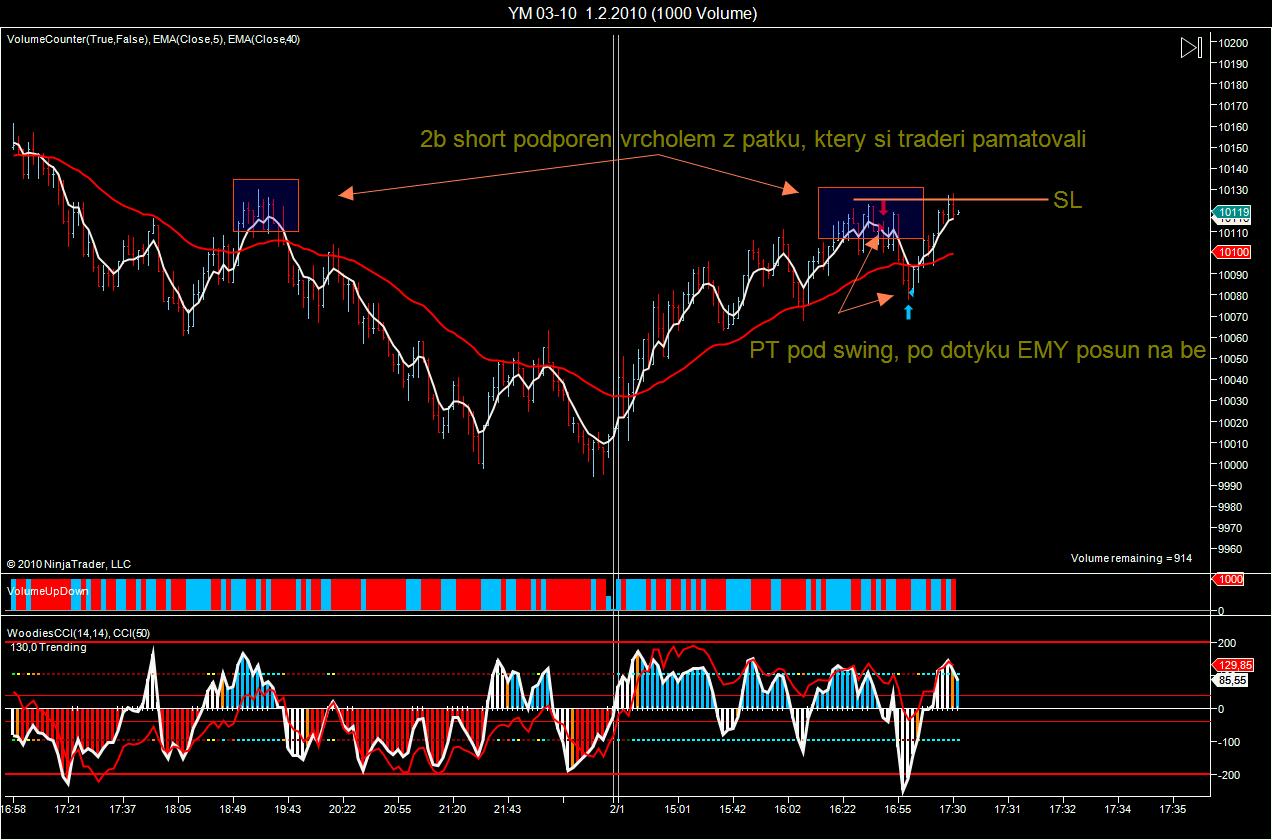Click the 16:58 time axis label
1272x840 pixels.
click(x=13, y=808)
